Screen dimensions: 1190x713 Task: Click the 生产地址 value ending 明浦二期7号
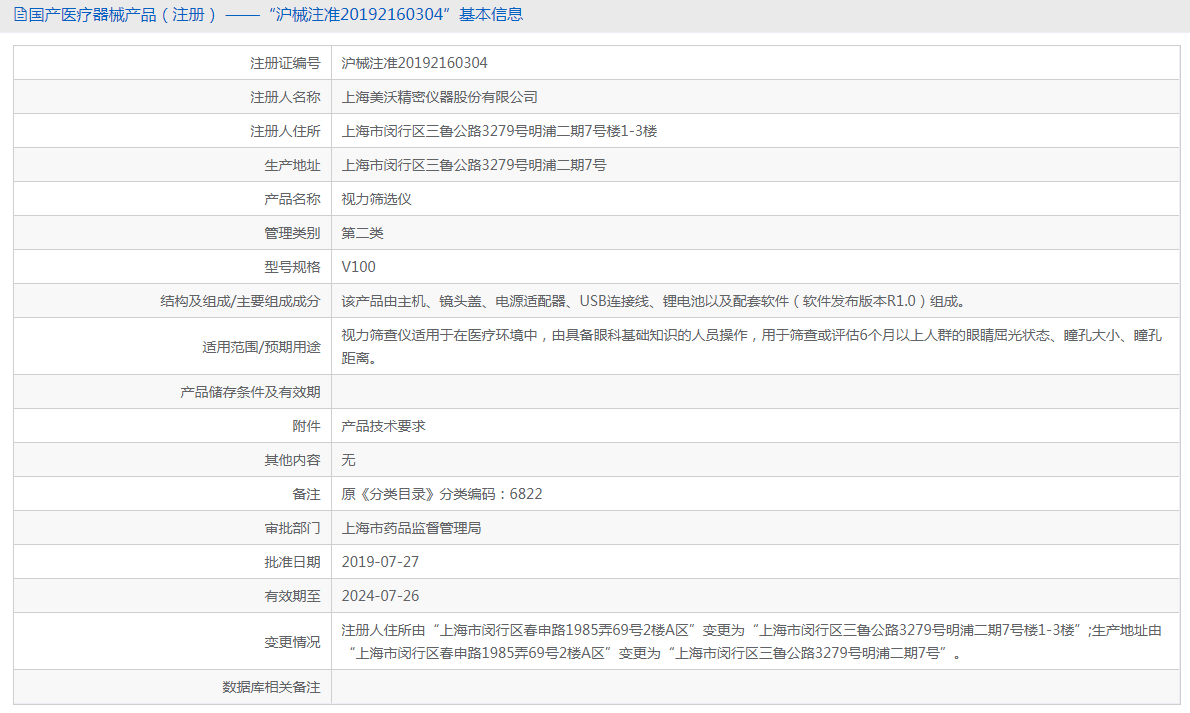click(474, 165)
